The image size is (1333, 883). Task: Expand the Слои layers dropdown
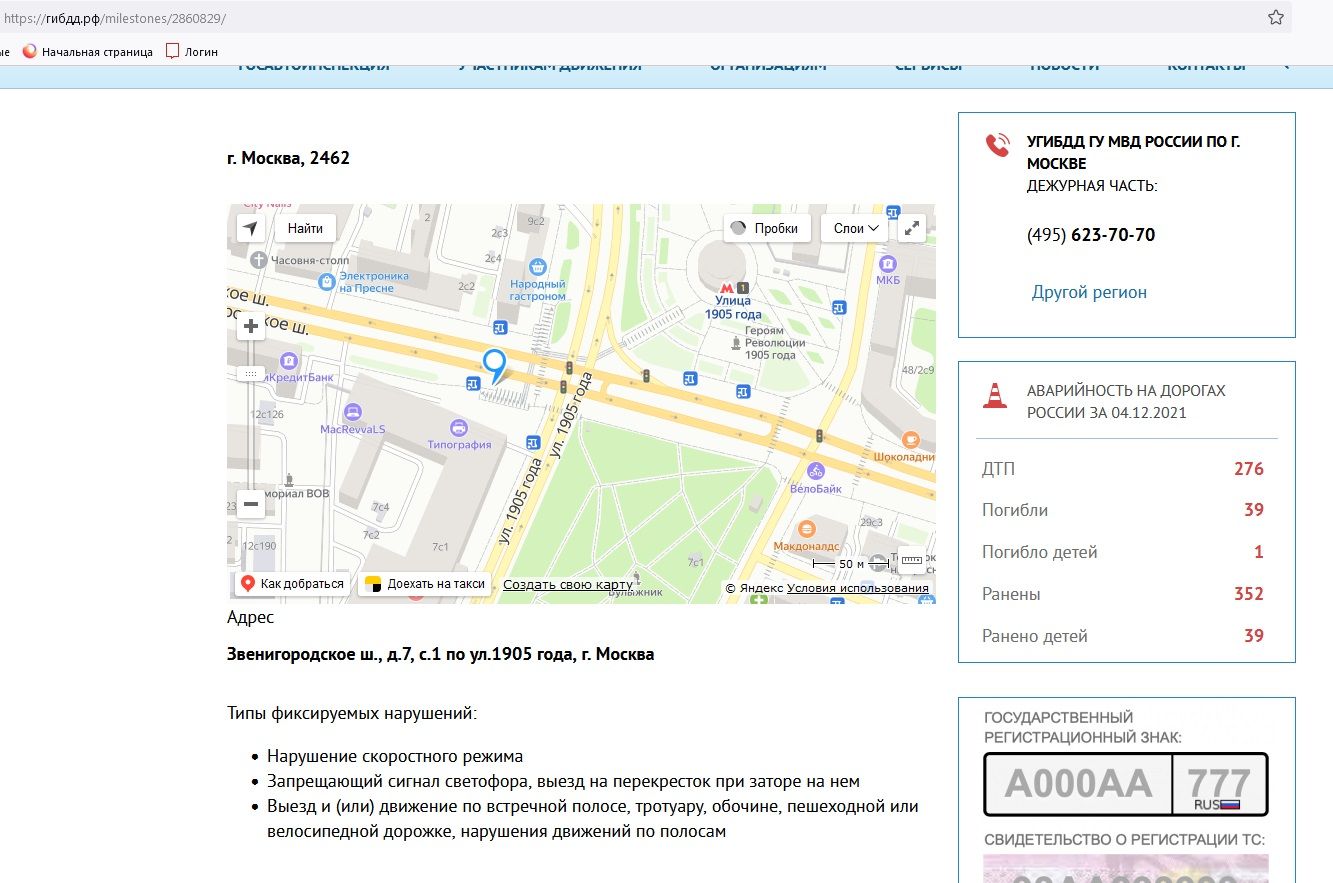(855, 228)
